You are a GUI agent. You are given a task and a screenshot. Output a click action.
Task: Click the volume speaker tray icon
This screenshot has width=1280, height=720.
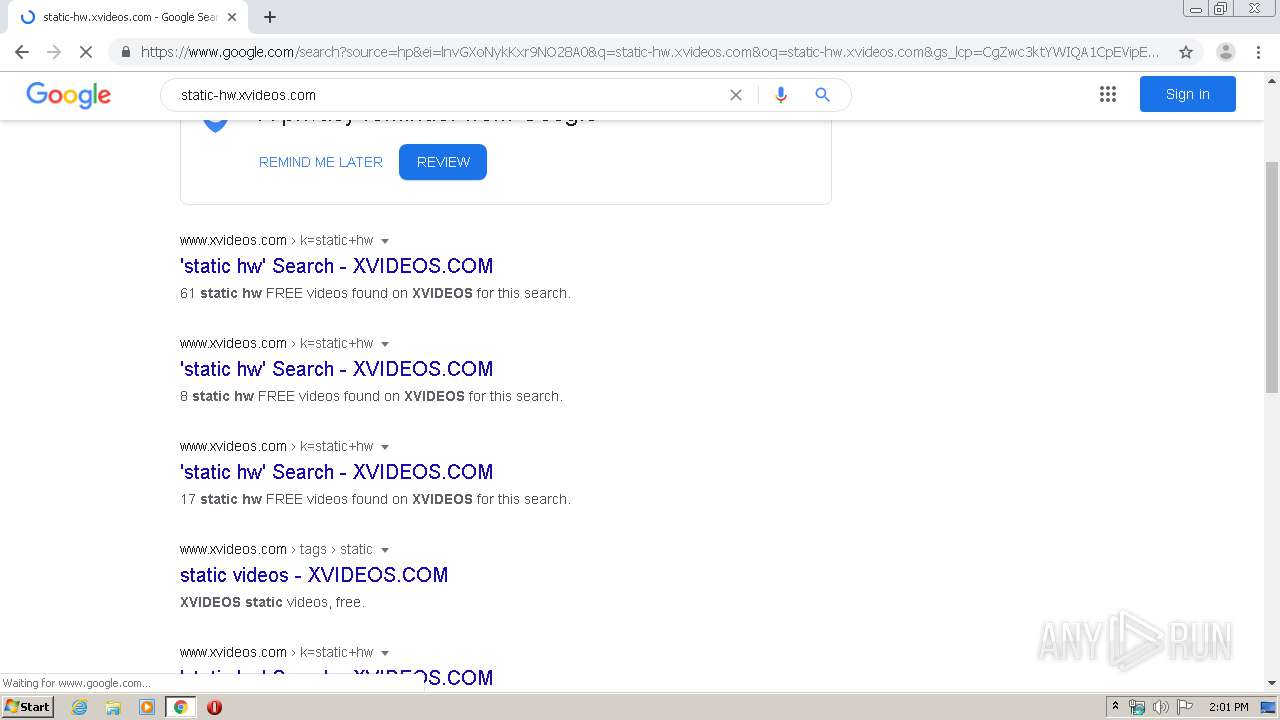tap(1160, 707)
